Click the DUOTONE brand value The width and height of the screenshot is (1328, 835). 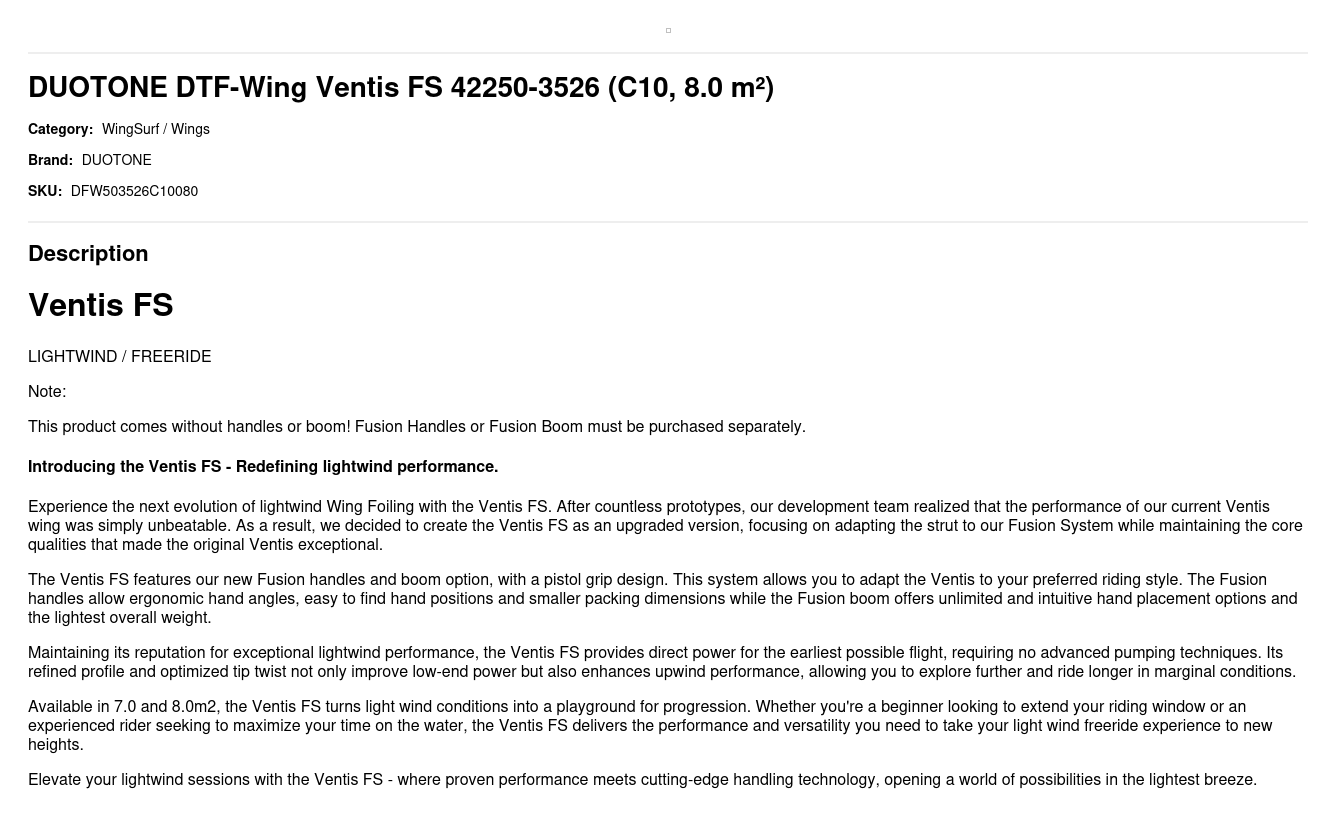(116, 160)
